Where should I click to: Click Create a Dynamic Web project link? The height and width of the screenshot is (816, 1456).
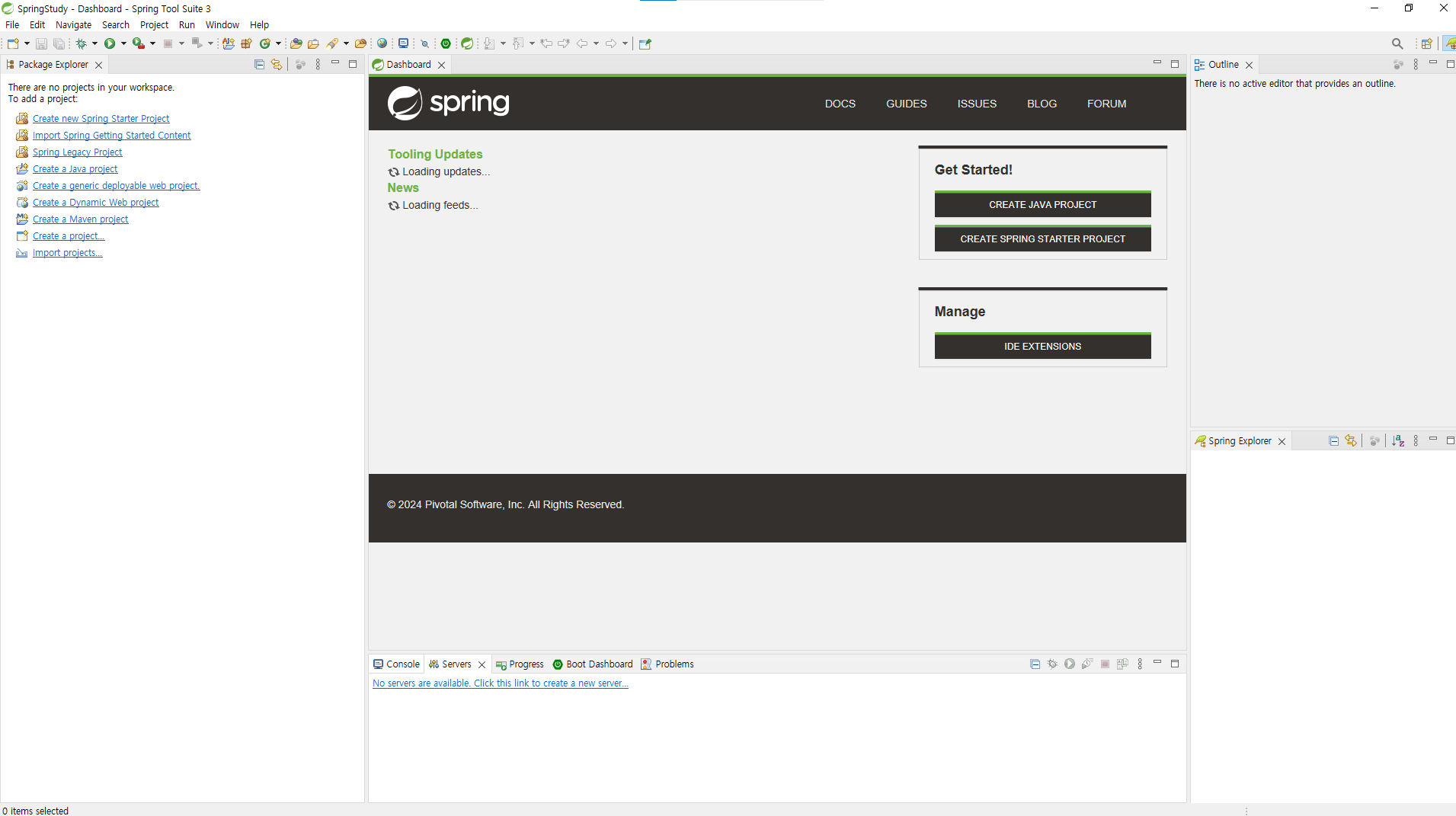[x=95, y=203]
